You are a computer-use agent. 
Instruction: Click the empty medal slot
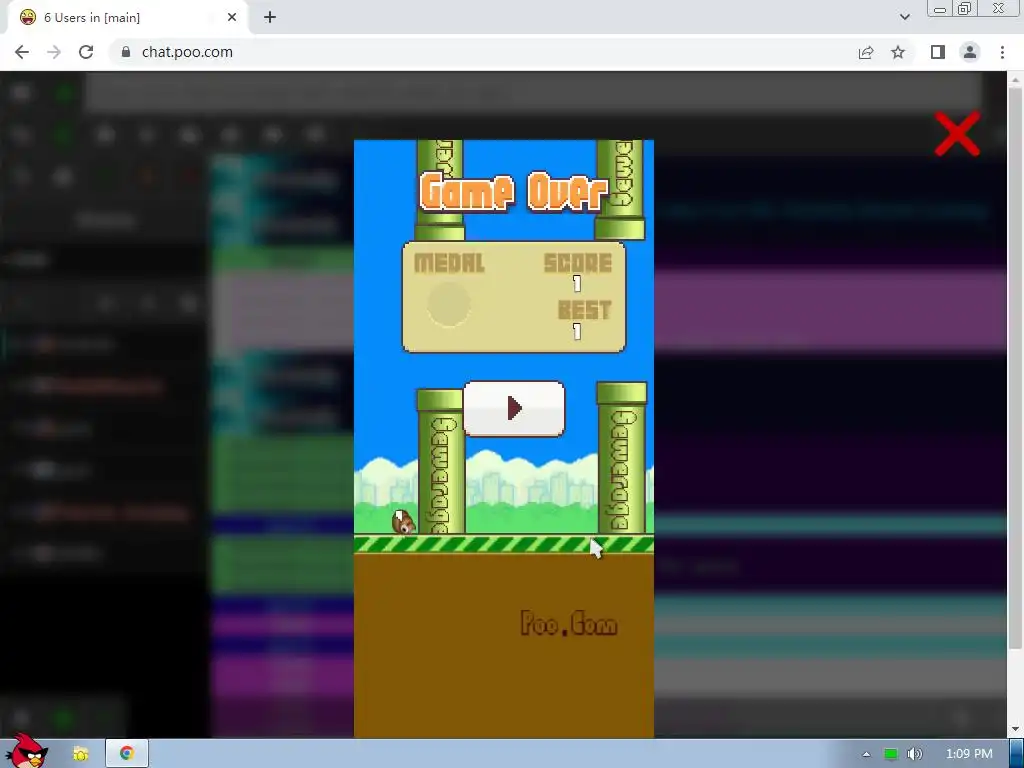point(449,304)
